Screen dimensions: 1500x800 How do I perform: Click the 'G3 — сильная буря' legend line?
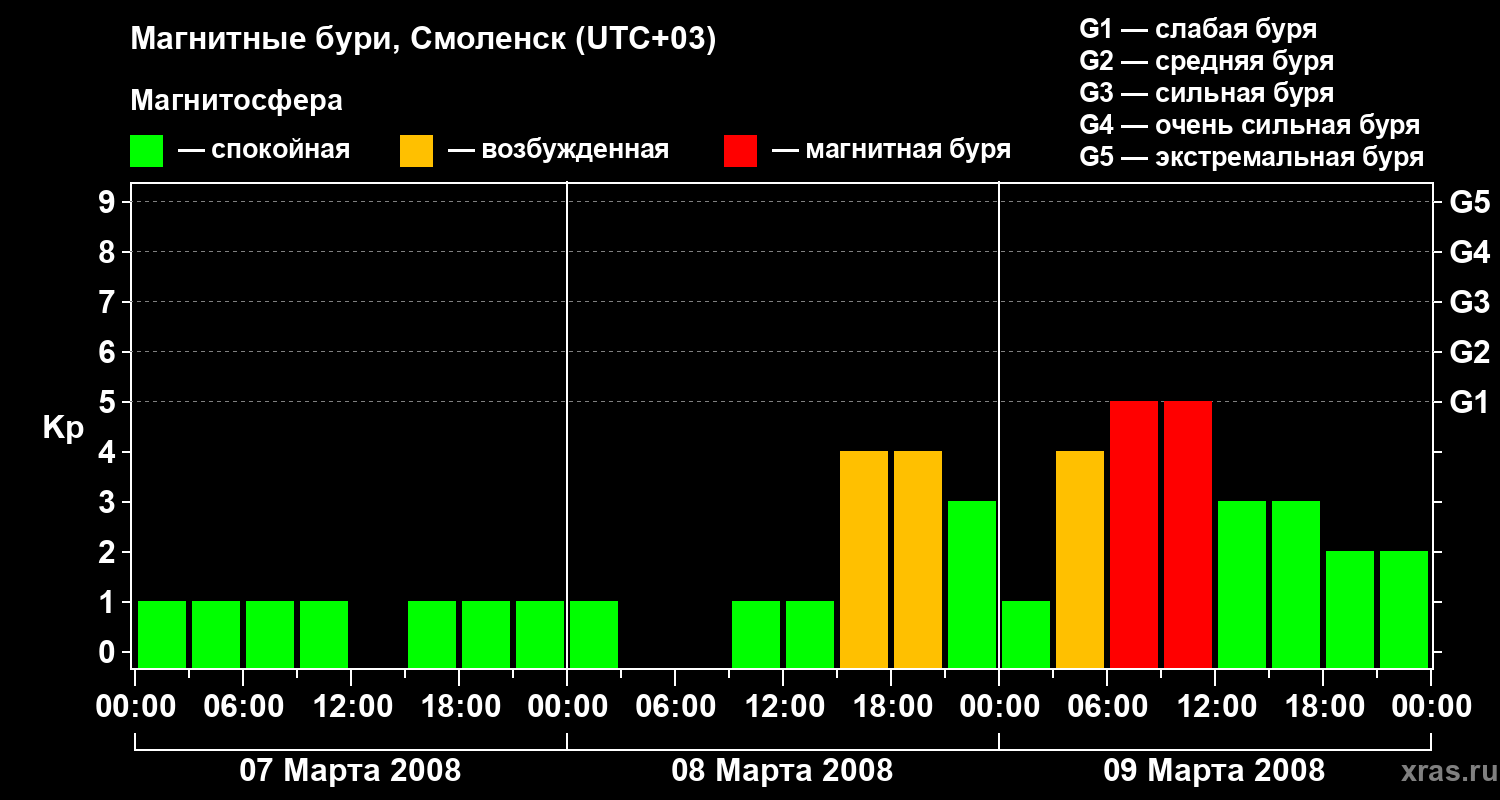(1207, 93)
